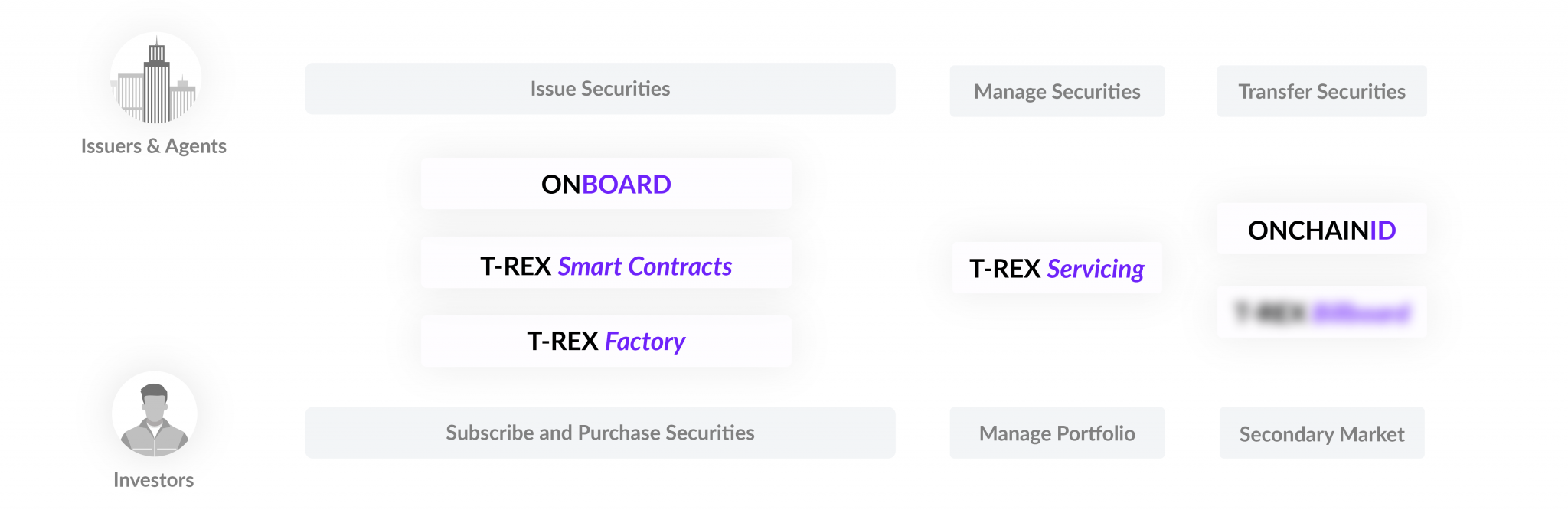
Task: Open the blurred T-REX product card
Action: click(1321, 312)
